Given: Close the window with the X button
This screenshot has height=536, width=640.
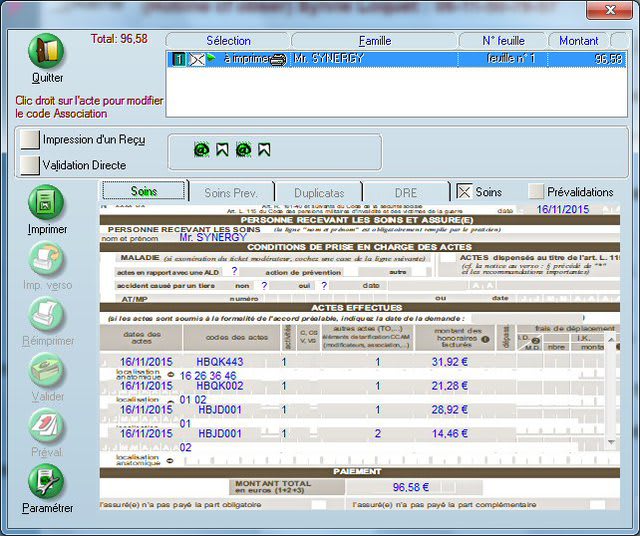Looking at the screenshot, I should click(609, 10).
